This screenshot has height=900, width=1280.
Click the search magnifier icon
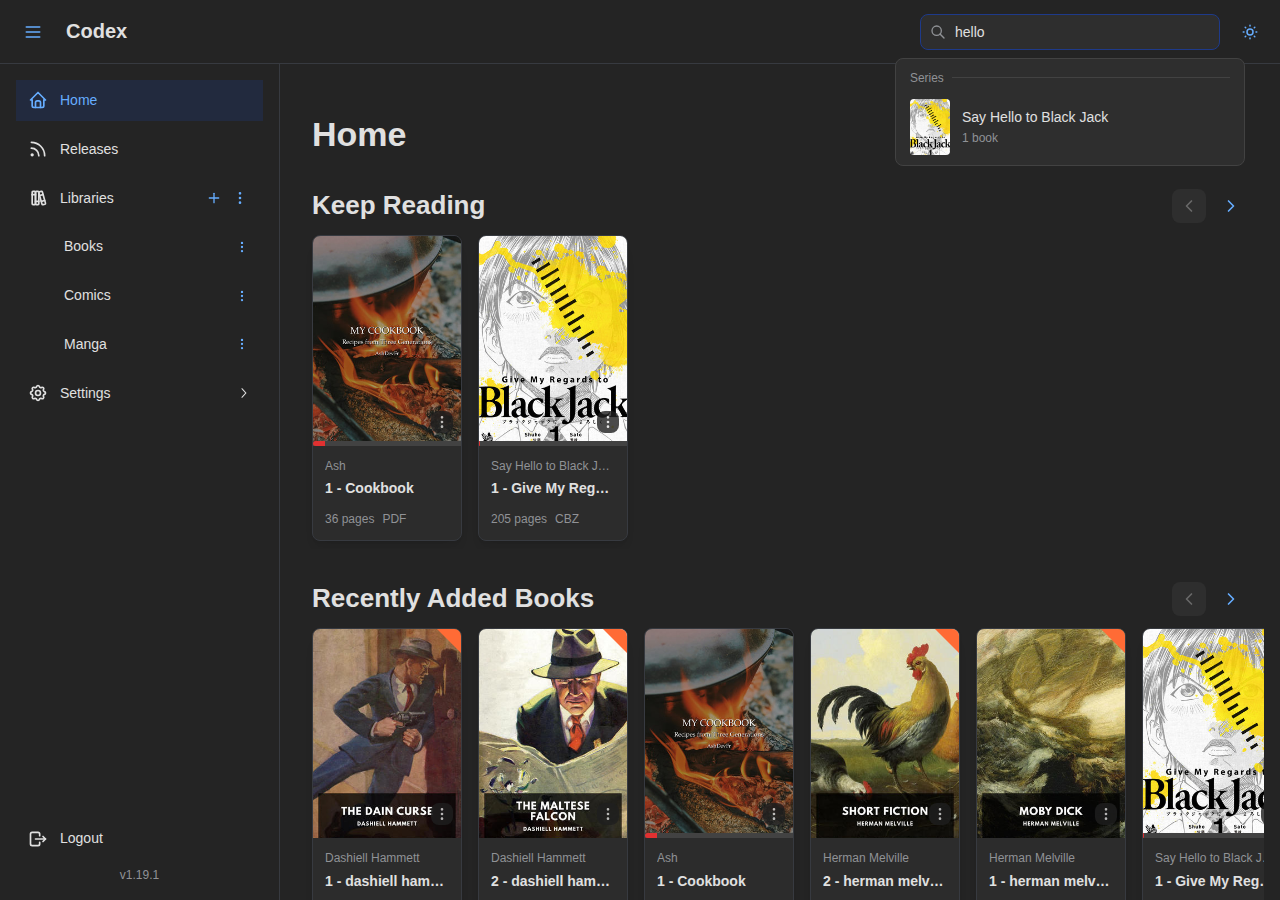[x=938, y=32]
